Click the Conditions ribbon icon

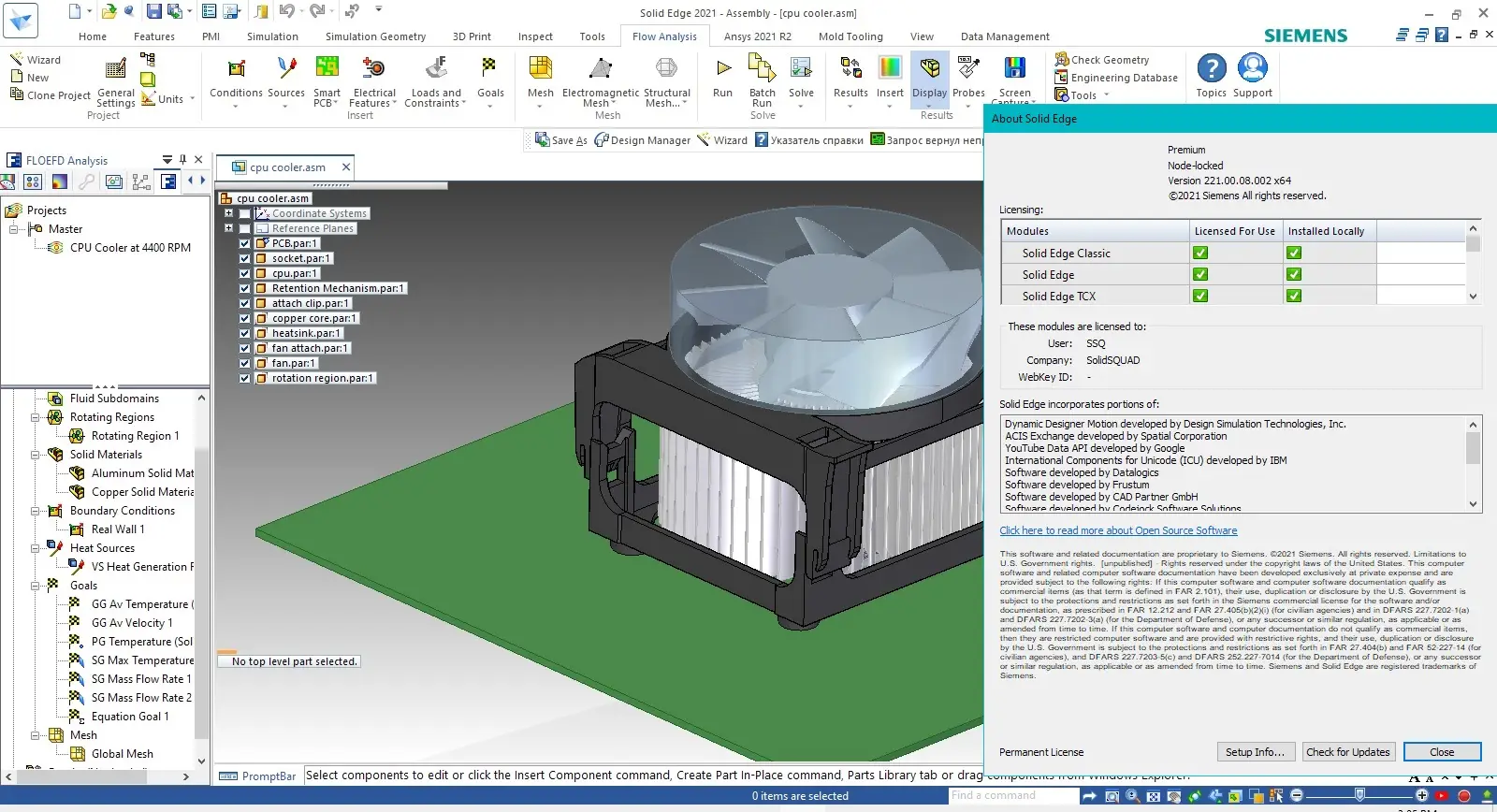(x=236, y=68)
